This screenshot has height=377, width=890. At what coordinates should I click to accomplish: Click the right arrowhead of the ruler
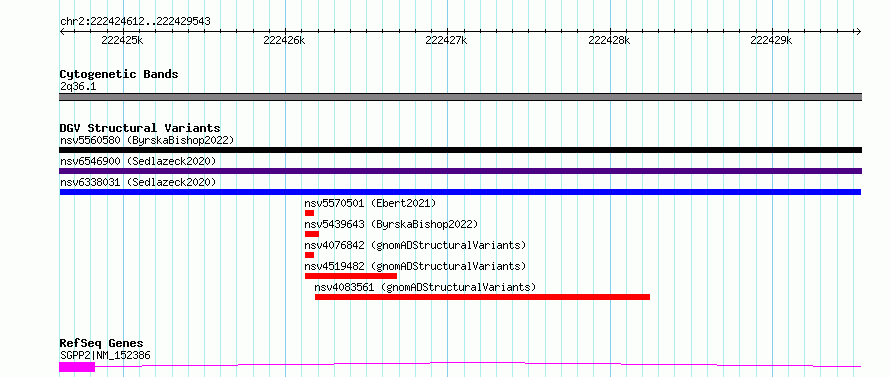coord(858,32)
